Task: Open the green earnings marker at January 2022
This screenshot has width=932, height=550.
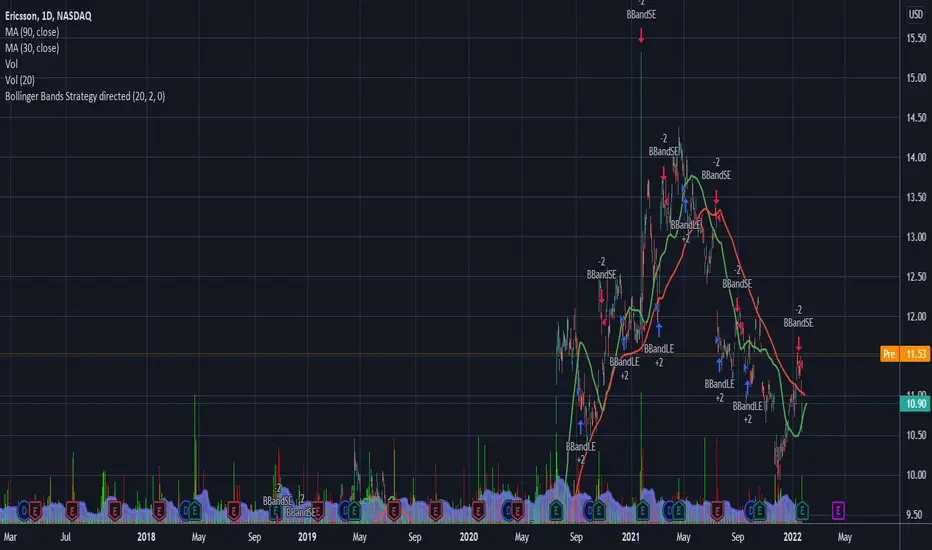Action: (x=802, y=510)
